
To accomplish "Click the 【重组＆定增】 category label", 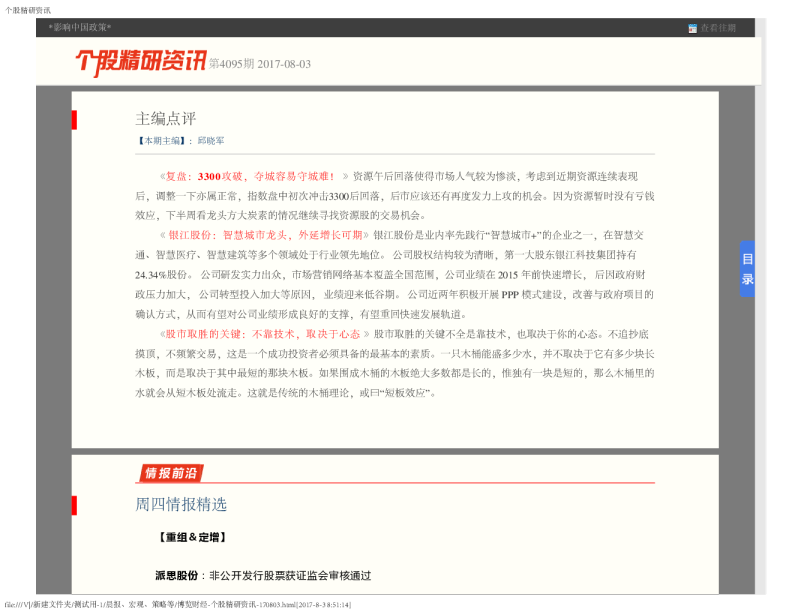I will [x=192, y=537].
